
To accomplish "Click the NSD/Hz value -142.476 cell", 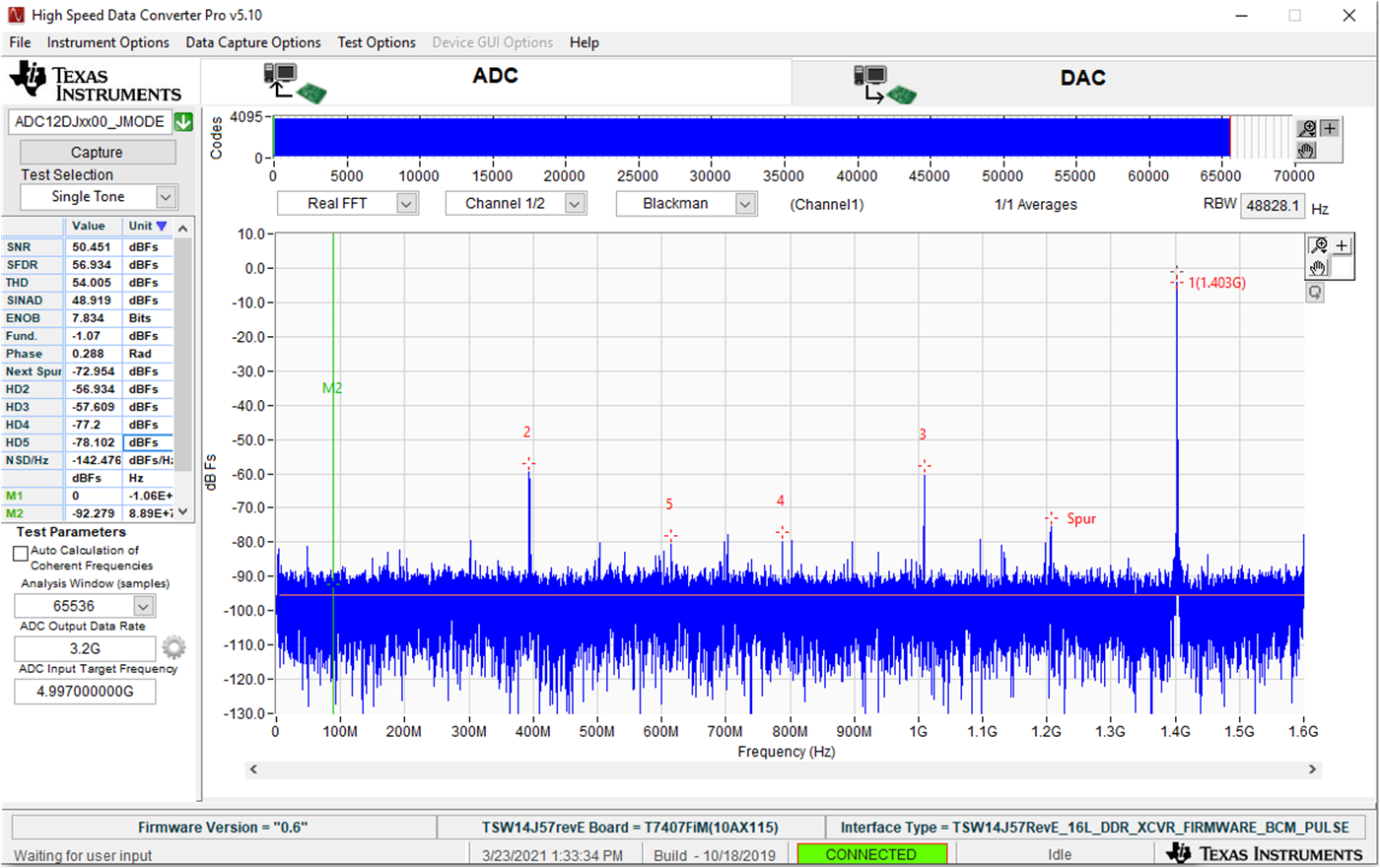I will [x=94, y=460].
